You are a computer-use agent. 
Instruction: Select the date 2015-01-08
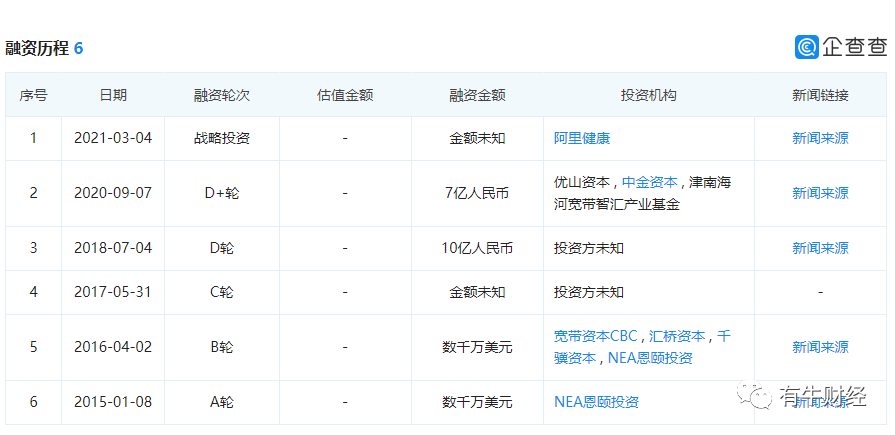coord(113,402)
